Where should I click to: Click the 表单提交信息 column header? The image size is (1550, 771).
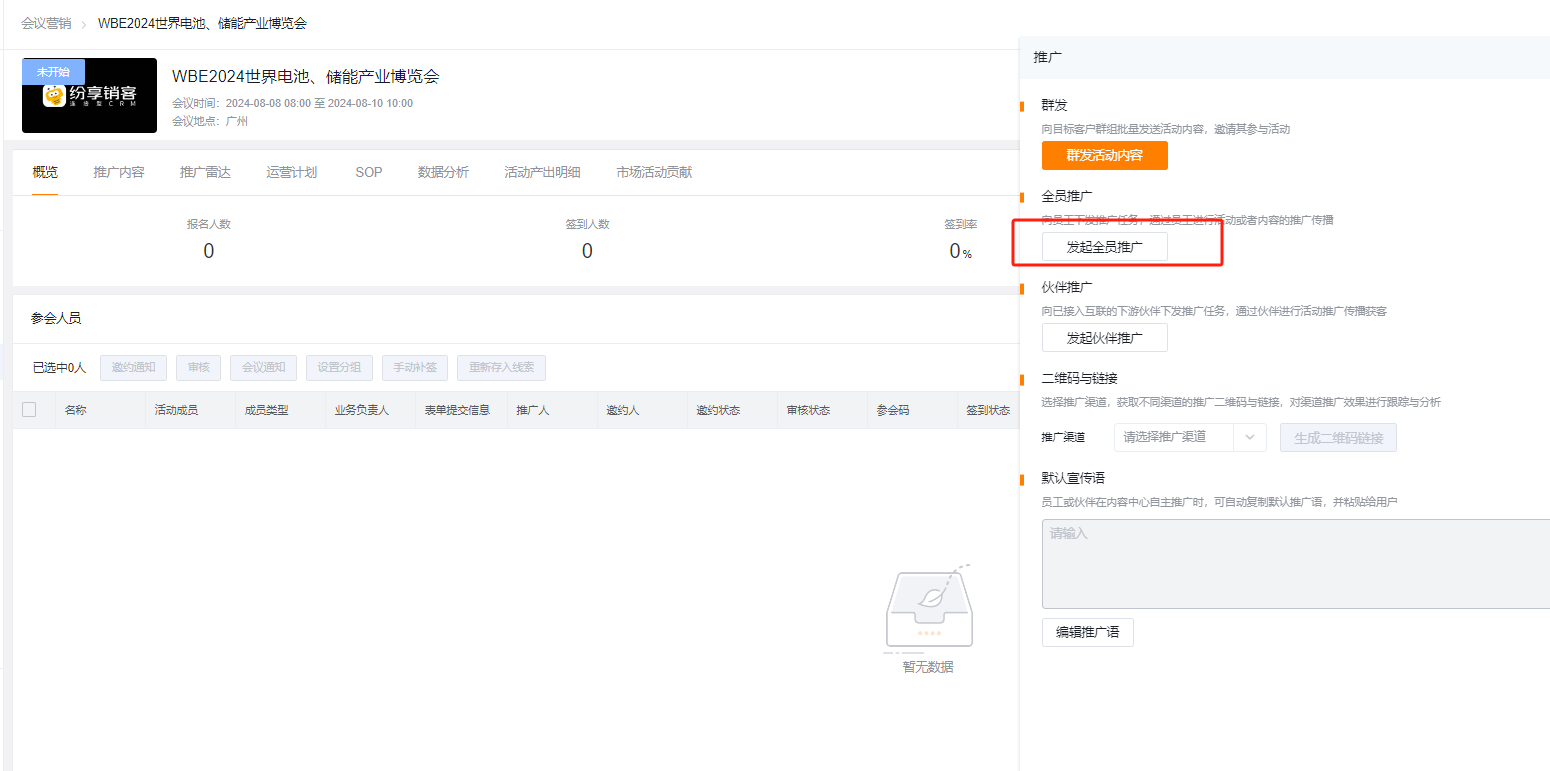[x=457, y=410]
